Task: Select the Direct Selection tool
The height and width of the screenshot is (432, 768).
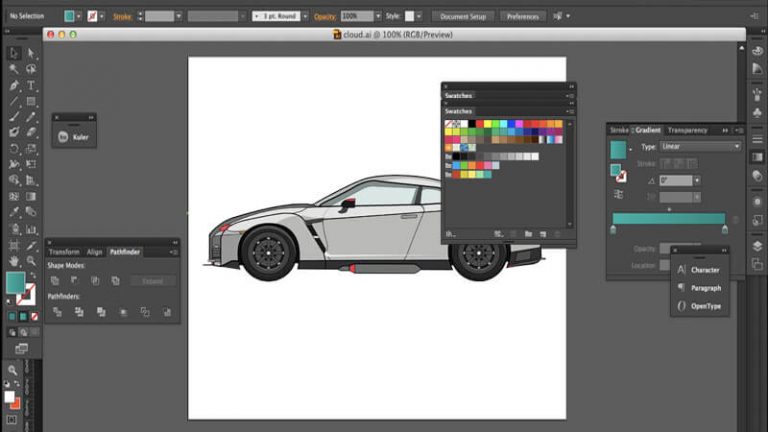Action: pyautogui.click(x=31, y=52)
